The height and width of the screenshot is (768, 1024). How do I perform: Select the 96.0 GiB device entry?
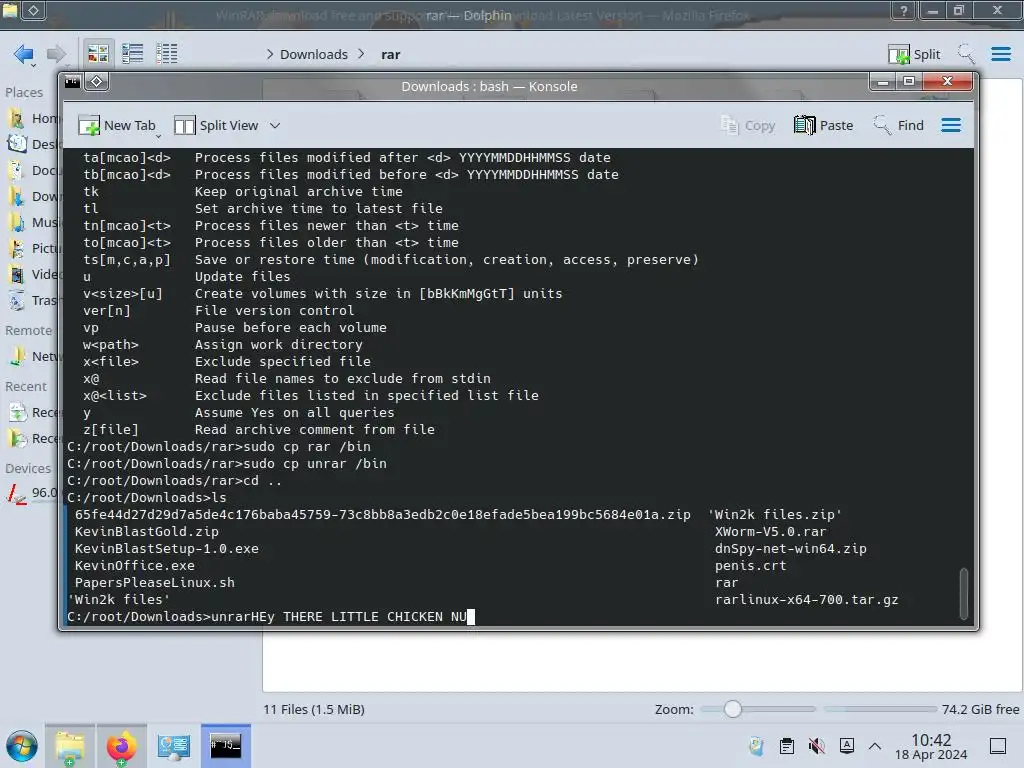33,492
